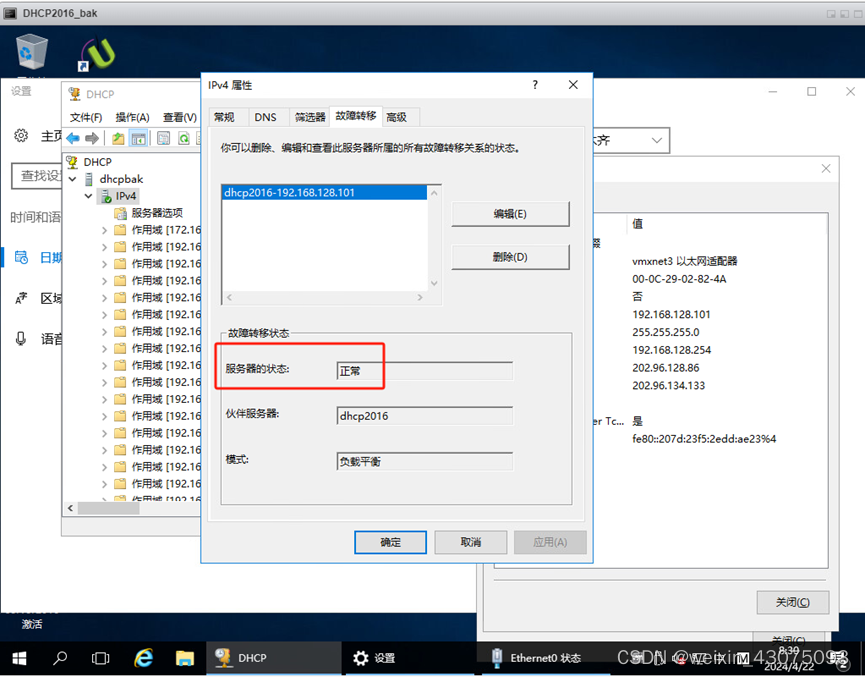Select the dhcpbak server node
865x677 pixels.
[121, 179]
